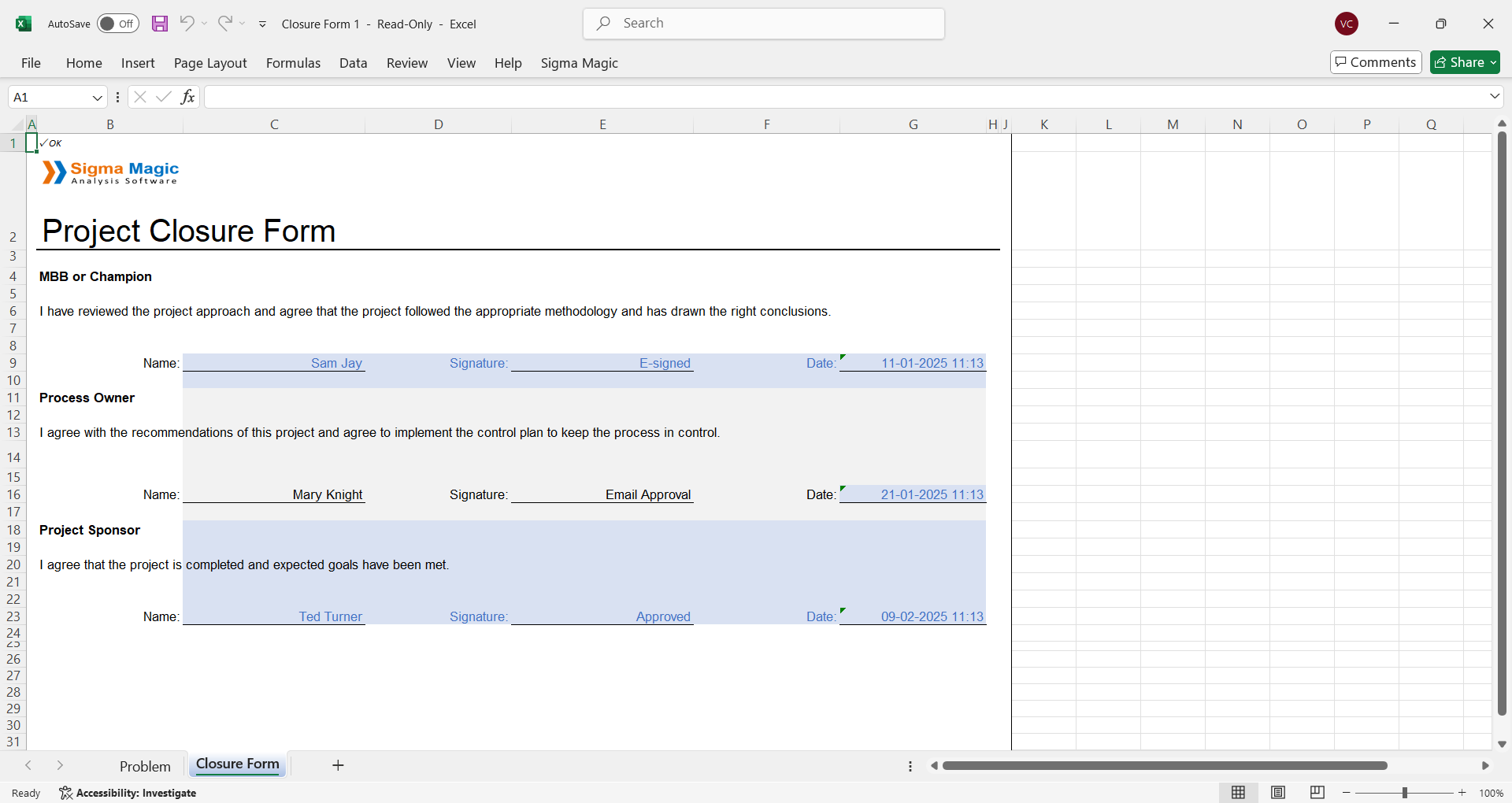
Task: Switch to Normal view icon
Action: pyautogui.click(x=1238, y=793)
